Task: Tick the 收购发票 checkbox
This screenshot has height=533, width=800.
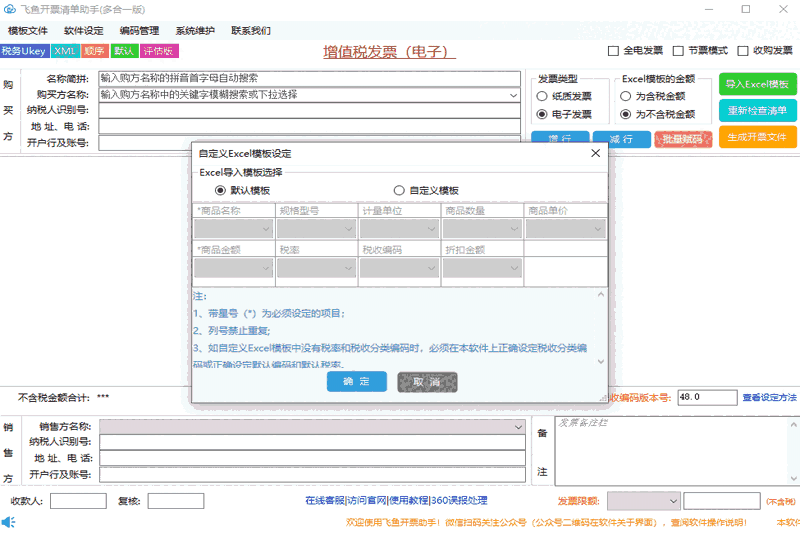Action: pos(743,50)
